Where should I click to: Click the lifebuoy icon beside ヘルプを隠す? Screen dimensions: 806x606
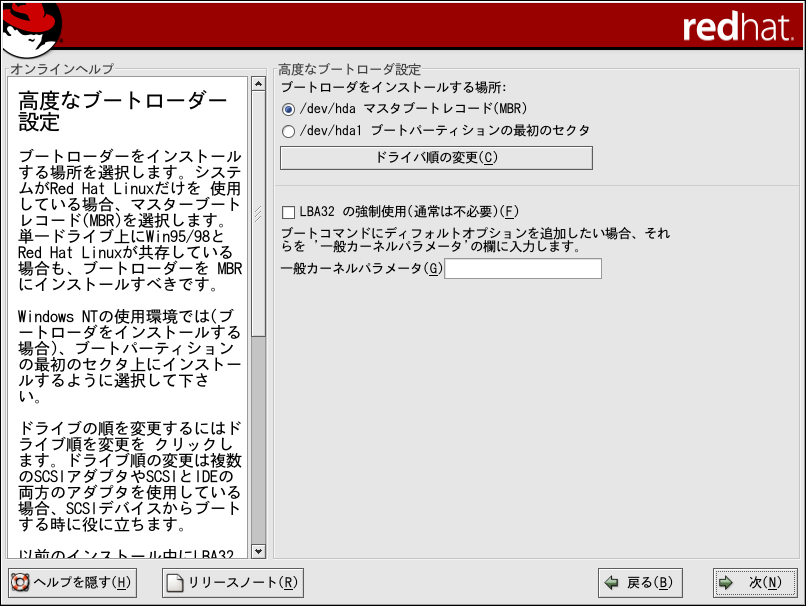(20, 583)
